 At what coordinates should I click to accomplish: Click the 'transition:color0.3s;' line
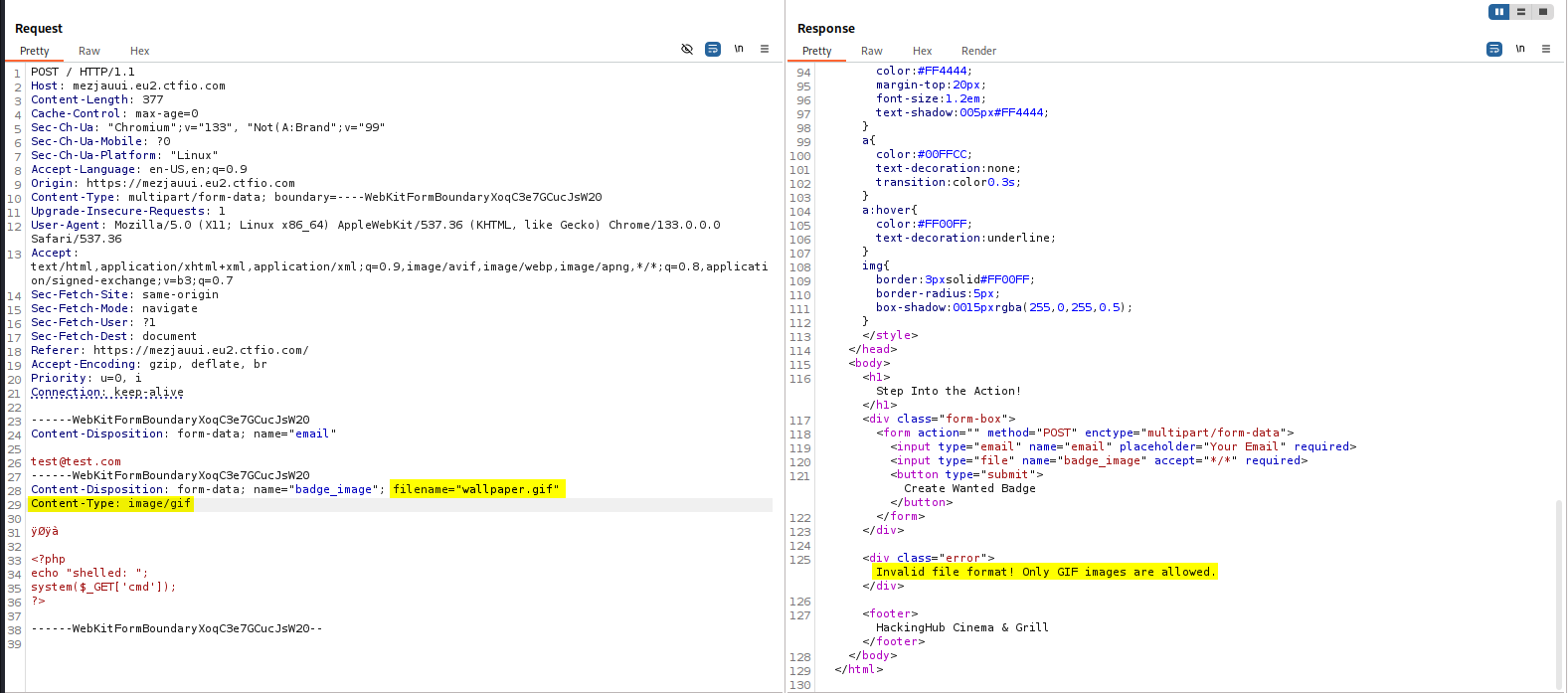click(x=949, y=182)
